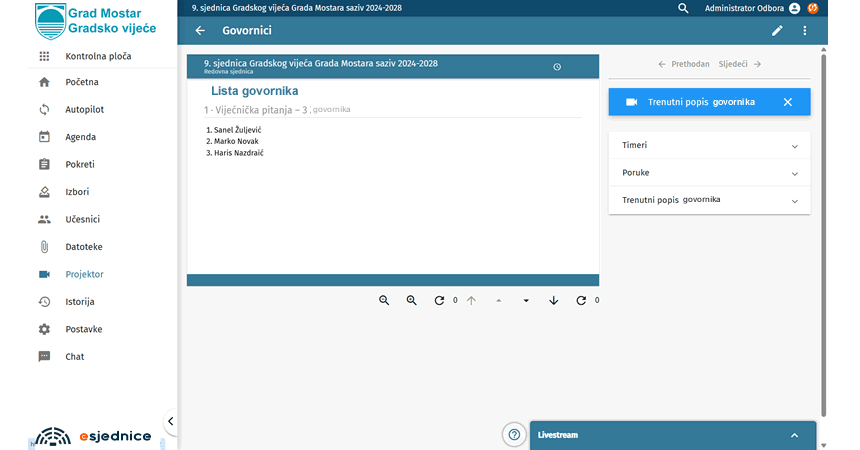
Task: Click the Sljedeći next button
Action: [740, 64]
